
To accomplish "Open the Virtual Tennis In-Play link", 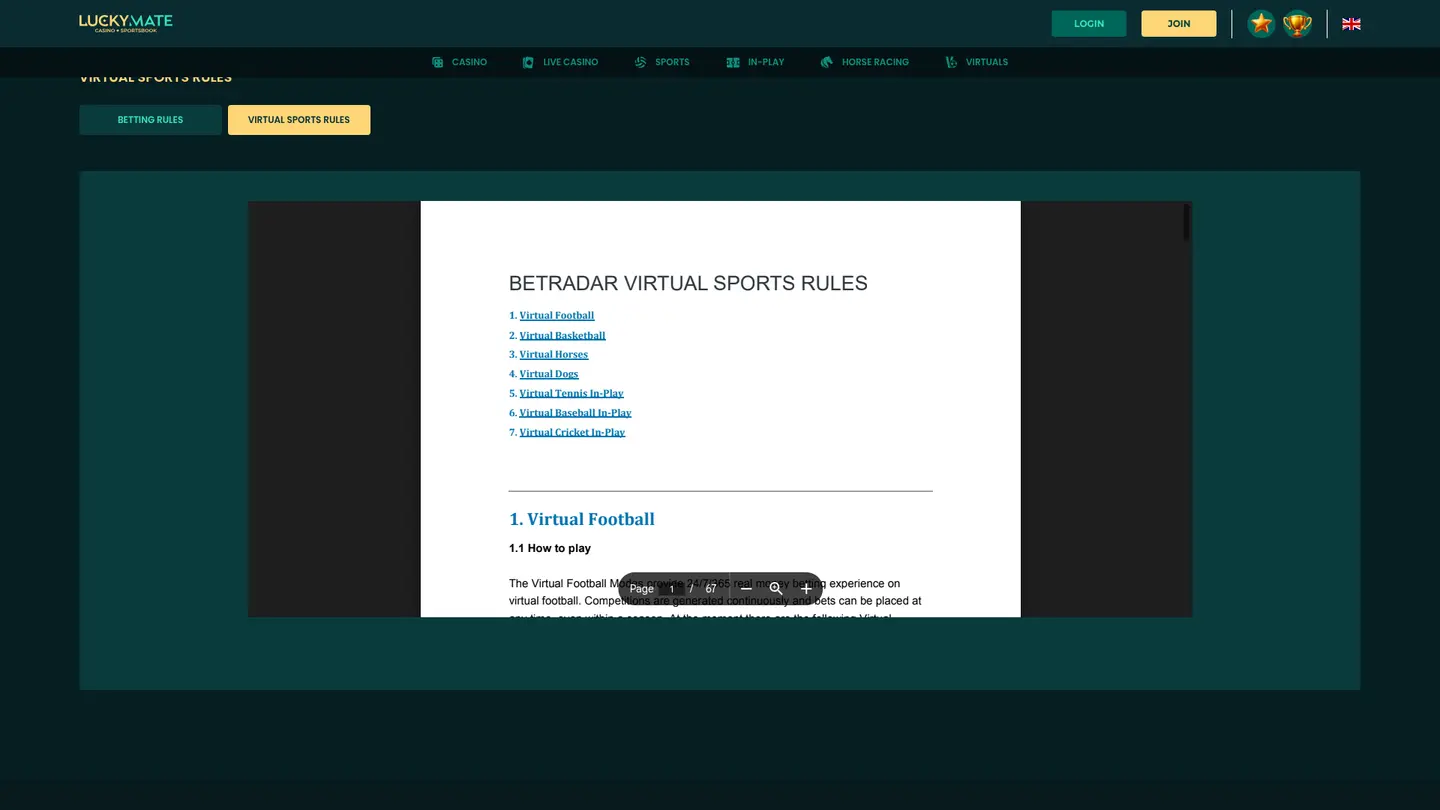I will (x=572, y=394).
